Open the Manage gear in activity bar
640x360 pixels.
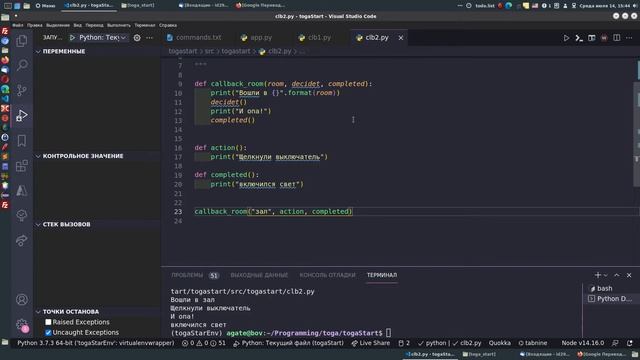point(22,325)
